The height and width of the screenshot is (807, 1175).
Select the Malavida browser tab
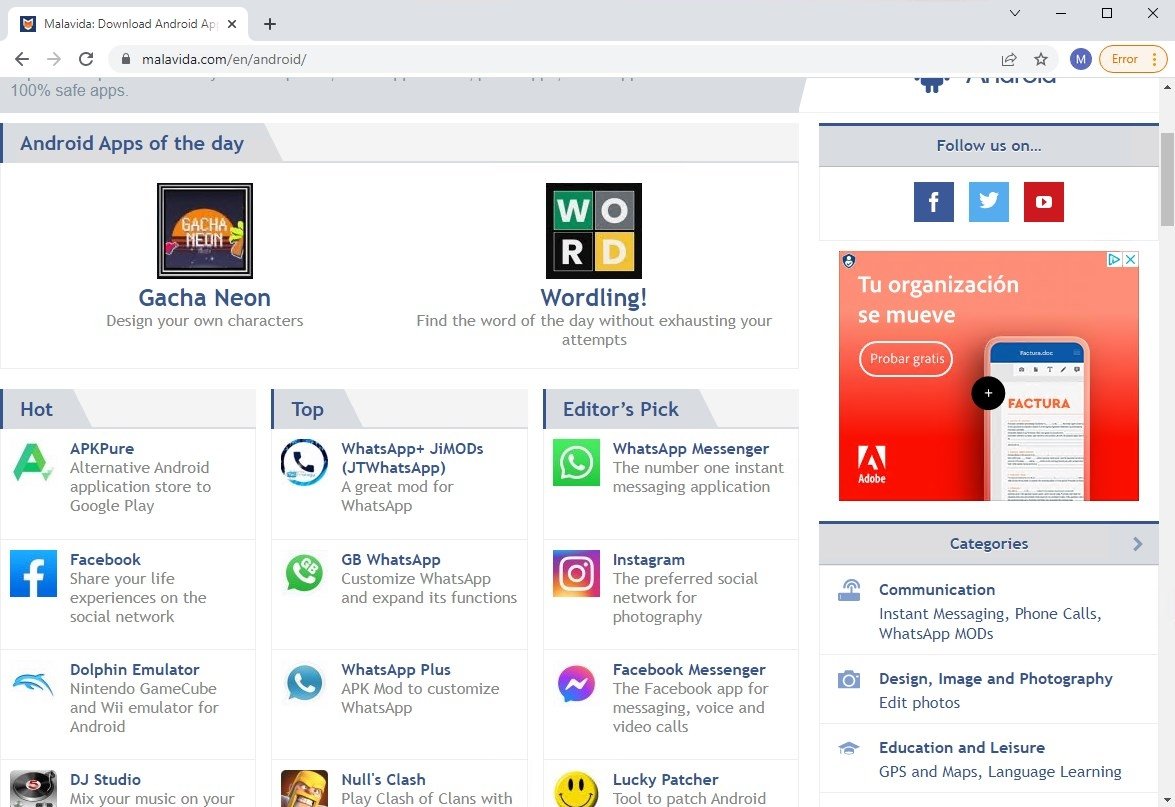click(129, 24)
